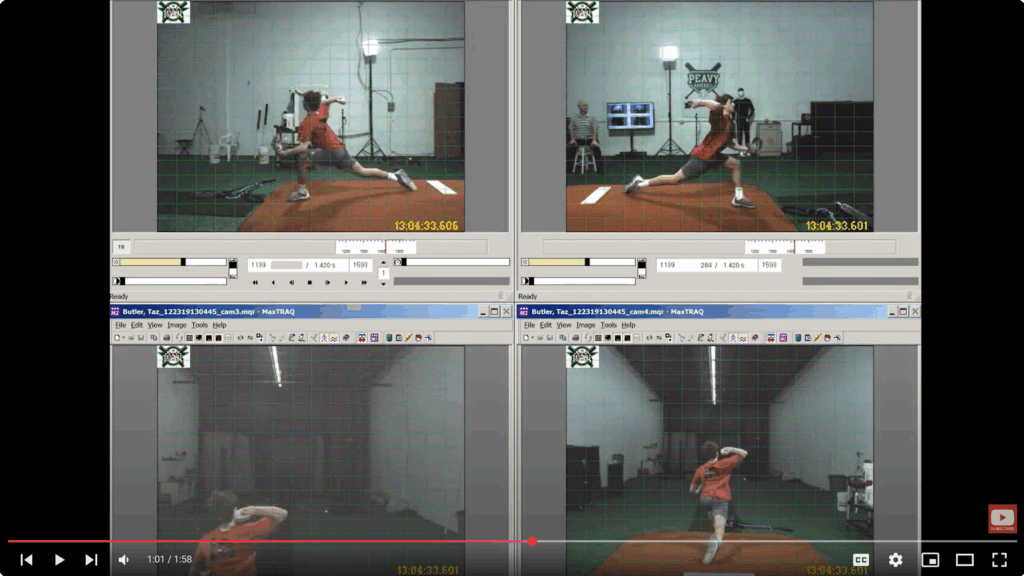Toggle theater mode
This screenshot has width=1024, height=576.
coord(964,560)
